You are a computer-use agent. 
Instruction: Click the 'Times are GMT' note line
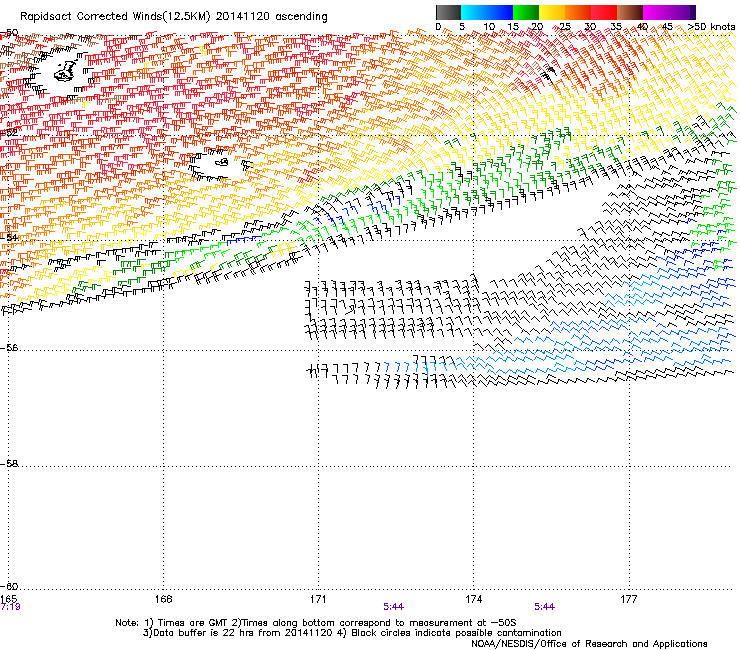(x=316, y=623)
